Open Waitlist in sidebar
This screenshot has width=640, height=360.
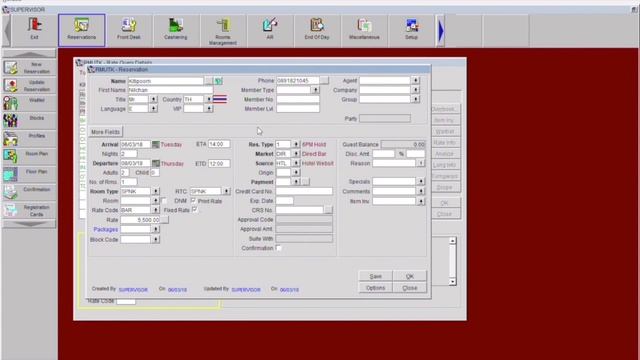click(29, 103)
